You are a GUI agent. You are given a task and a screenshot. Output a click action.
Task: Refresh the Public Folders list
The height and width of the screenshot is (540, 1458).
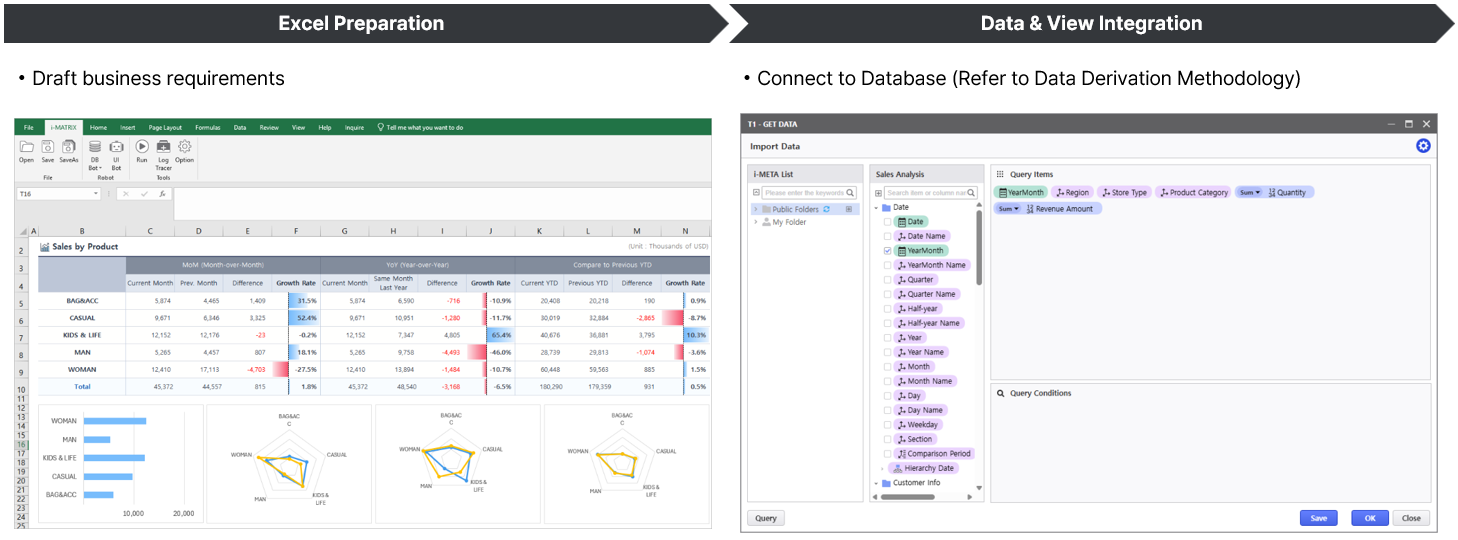coord(826,209)
